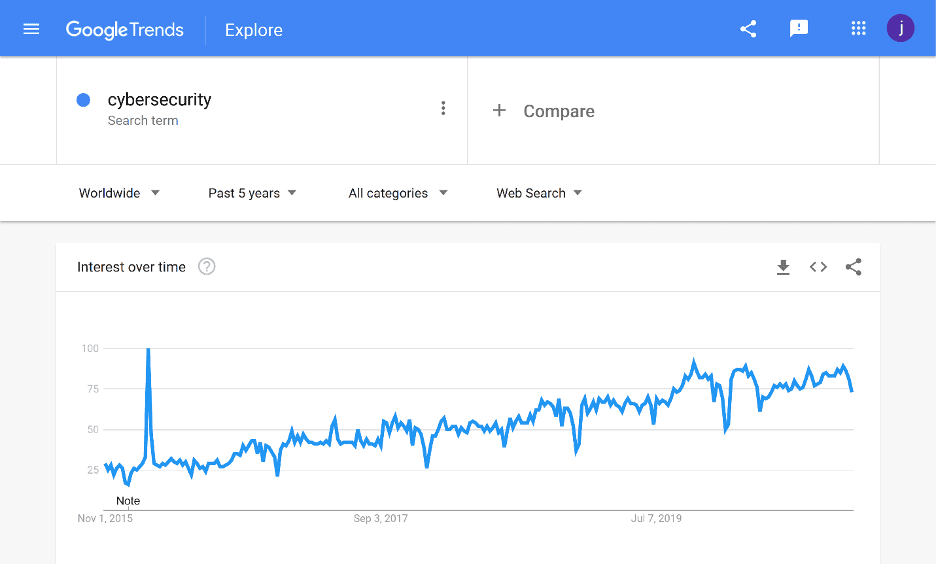Share the Interest over time chart
This screenshot has width=936, height=564.
coord(854,267)
